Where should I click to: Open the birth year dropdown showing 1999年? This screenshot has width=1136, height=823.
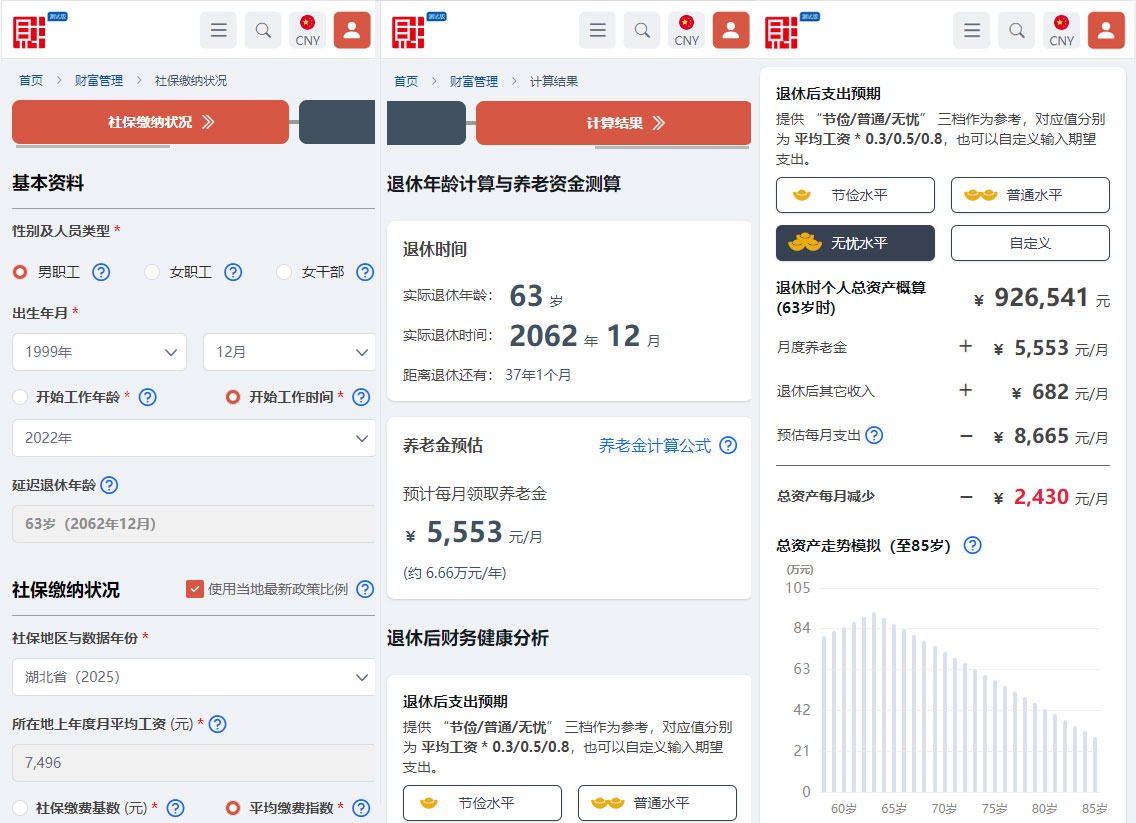99,352
